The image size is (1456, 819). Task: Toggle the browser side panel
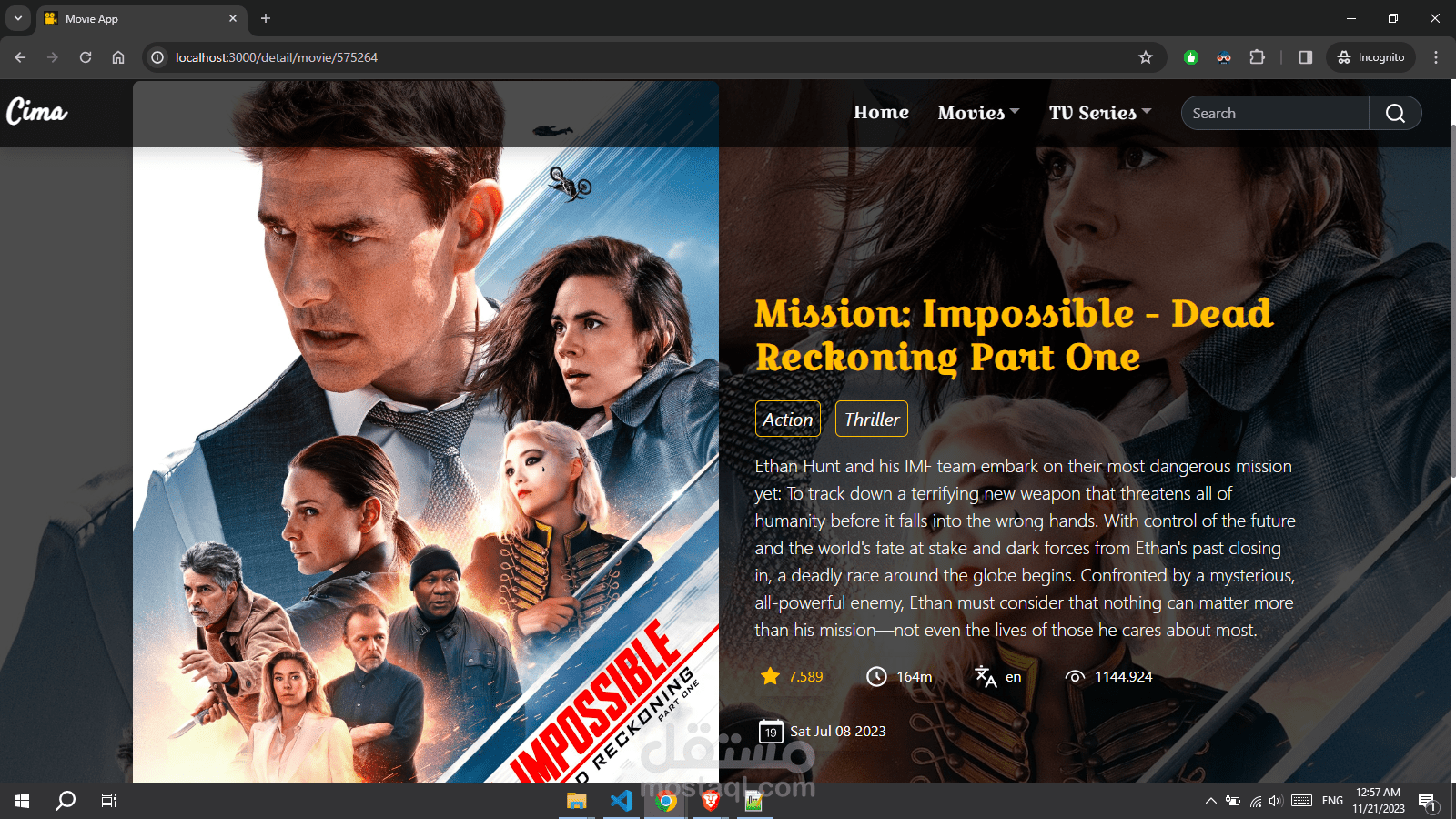tap(1306, 57)
